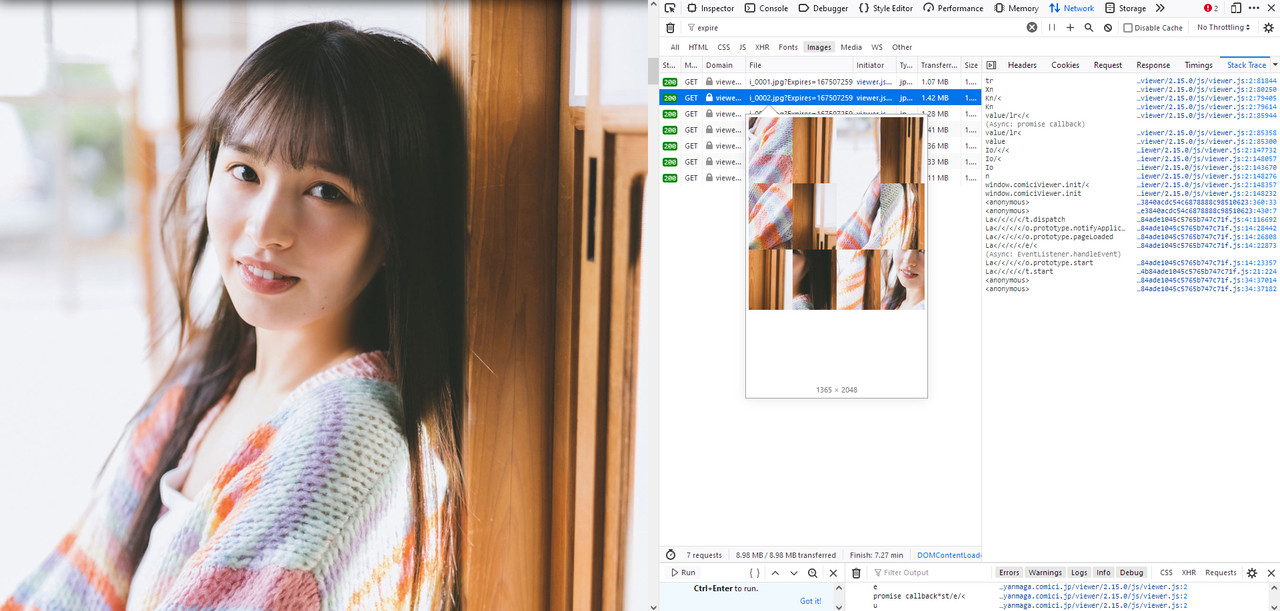Image resolution: width=1280 pixels, height=611 pixels.
Task: Add new request with plus icon
Action: pyautogui.click(x=1070, y=28)
